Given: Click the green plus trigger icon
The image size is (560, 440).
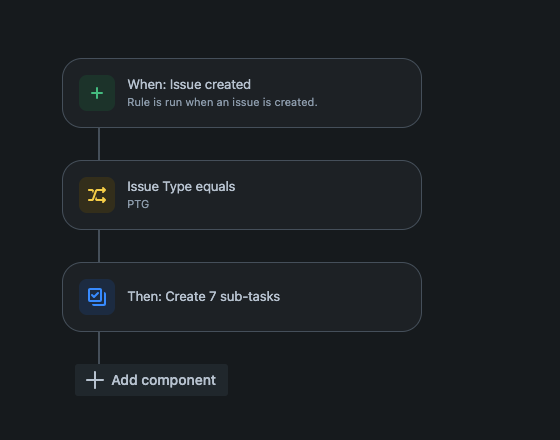Looking at the screenshot, I should pos(97,93).
